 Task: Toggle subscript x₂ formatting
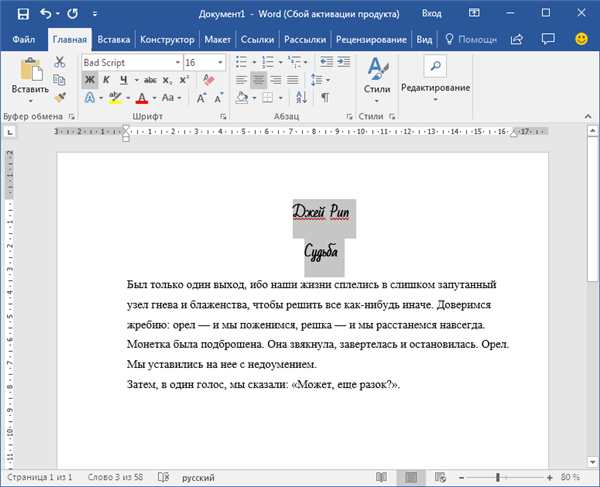[167, 80]
